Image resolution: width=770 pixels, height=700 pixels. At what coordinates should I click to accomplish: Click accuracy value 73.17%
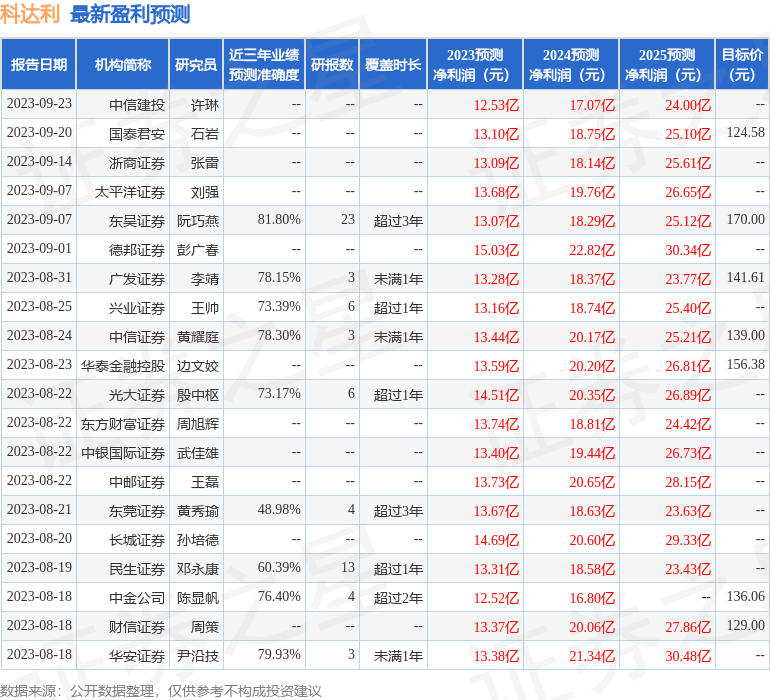pos(279,393)
